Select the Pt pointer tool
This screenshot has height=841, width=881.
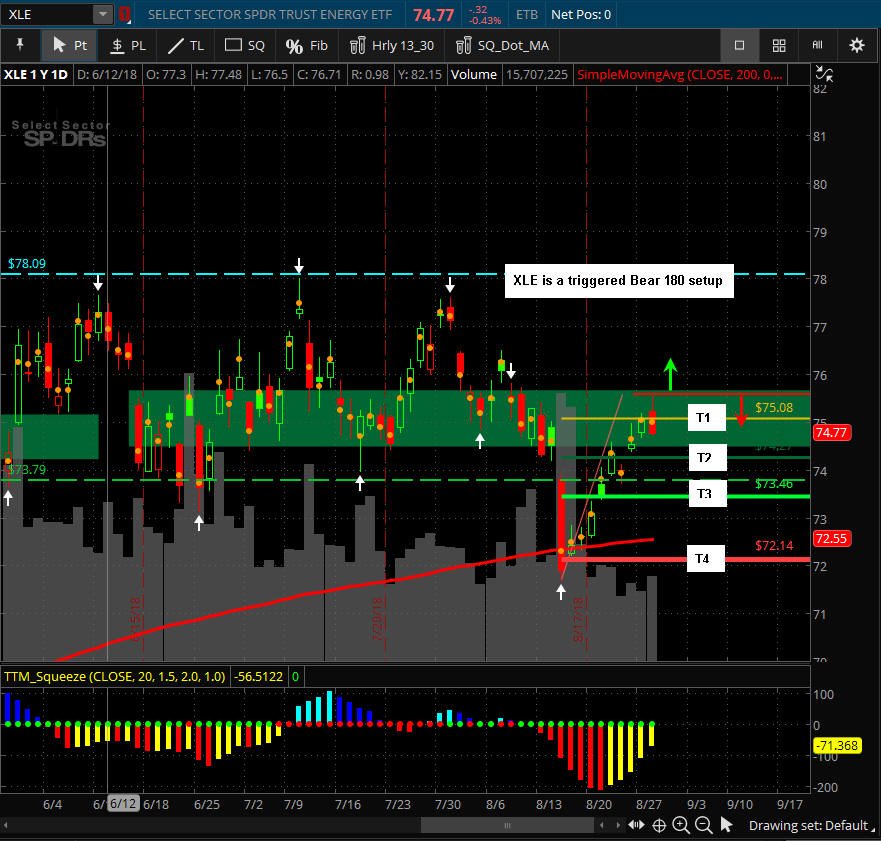pos(69,46)
